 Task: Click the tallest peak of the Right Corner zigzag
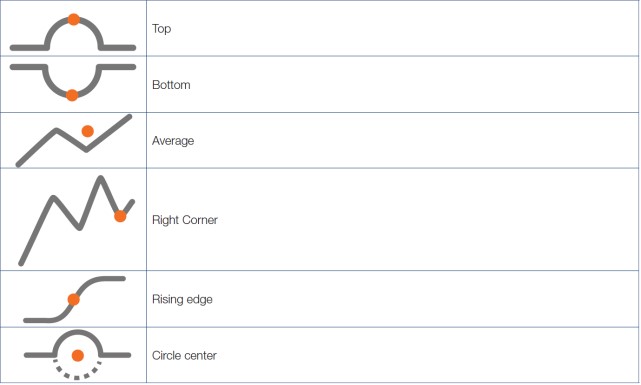[101, 178]
